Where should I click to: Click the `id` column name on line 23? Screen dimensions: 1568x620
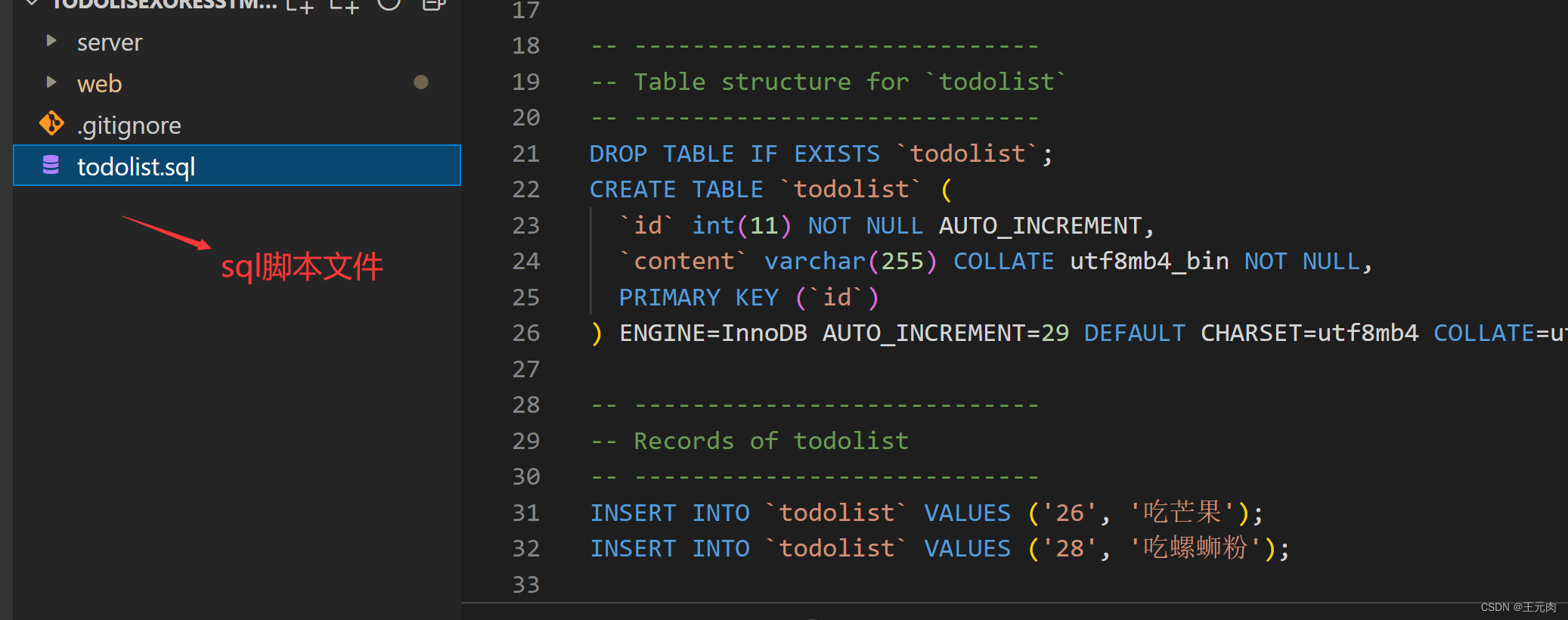(648, 225)
